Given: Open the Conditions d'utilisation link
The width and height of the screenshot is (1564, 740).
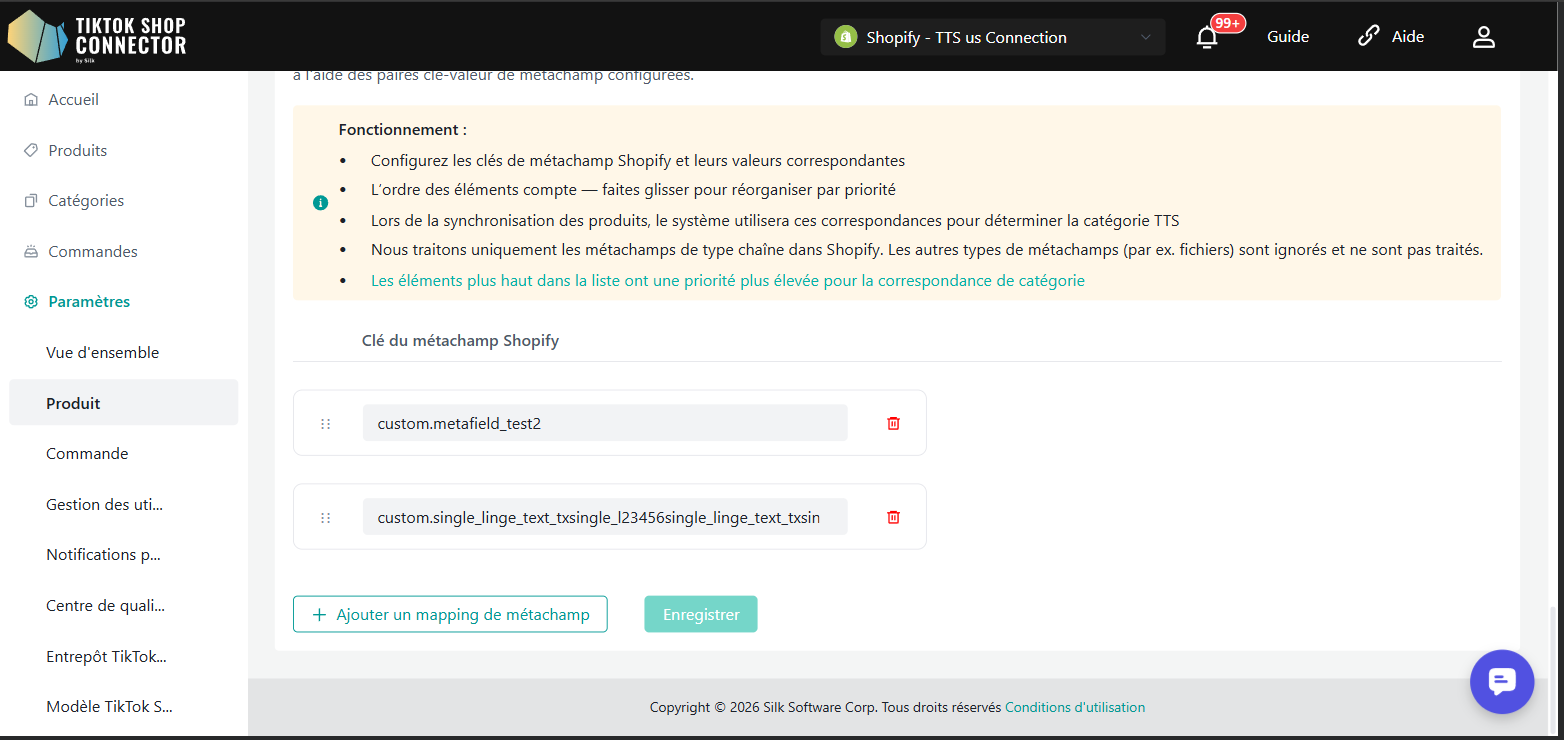Looking at the screenshot, I should 1074,707.
